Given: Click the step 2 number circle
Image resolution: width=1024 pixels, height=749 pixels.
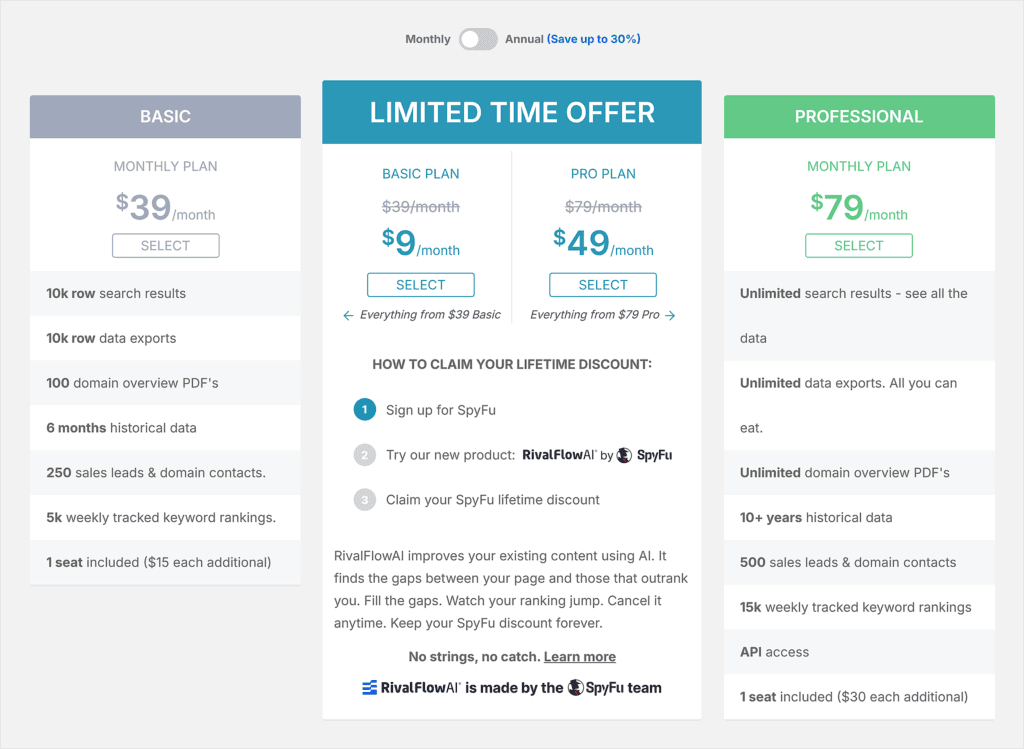Looking at the screenshot, I should (x=364, y=455).
